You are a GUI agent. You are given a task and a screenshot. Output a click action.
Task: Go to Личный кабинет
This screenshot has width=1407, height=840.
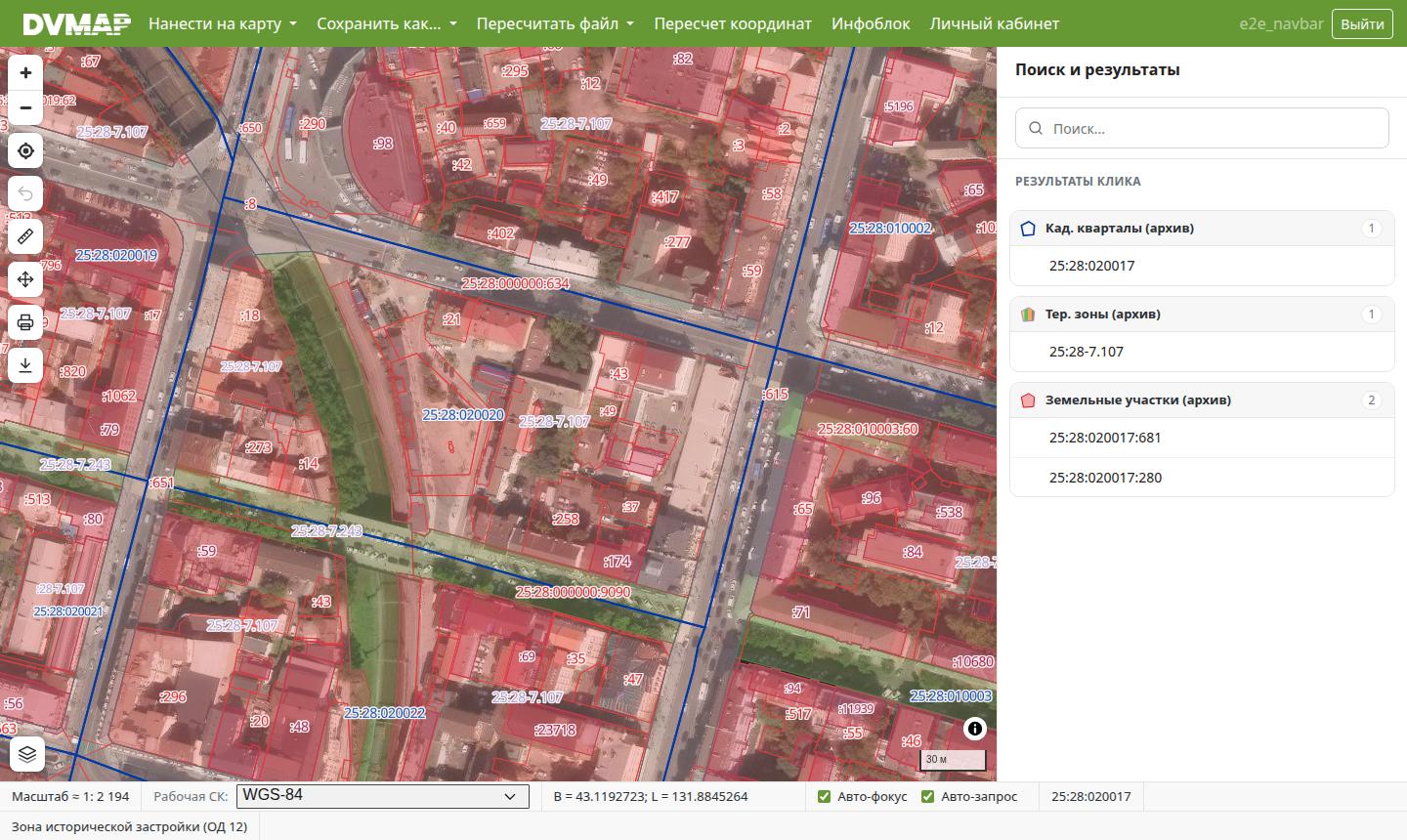[995, 23]
